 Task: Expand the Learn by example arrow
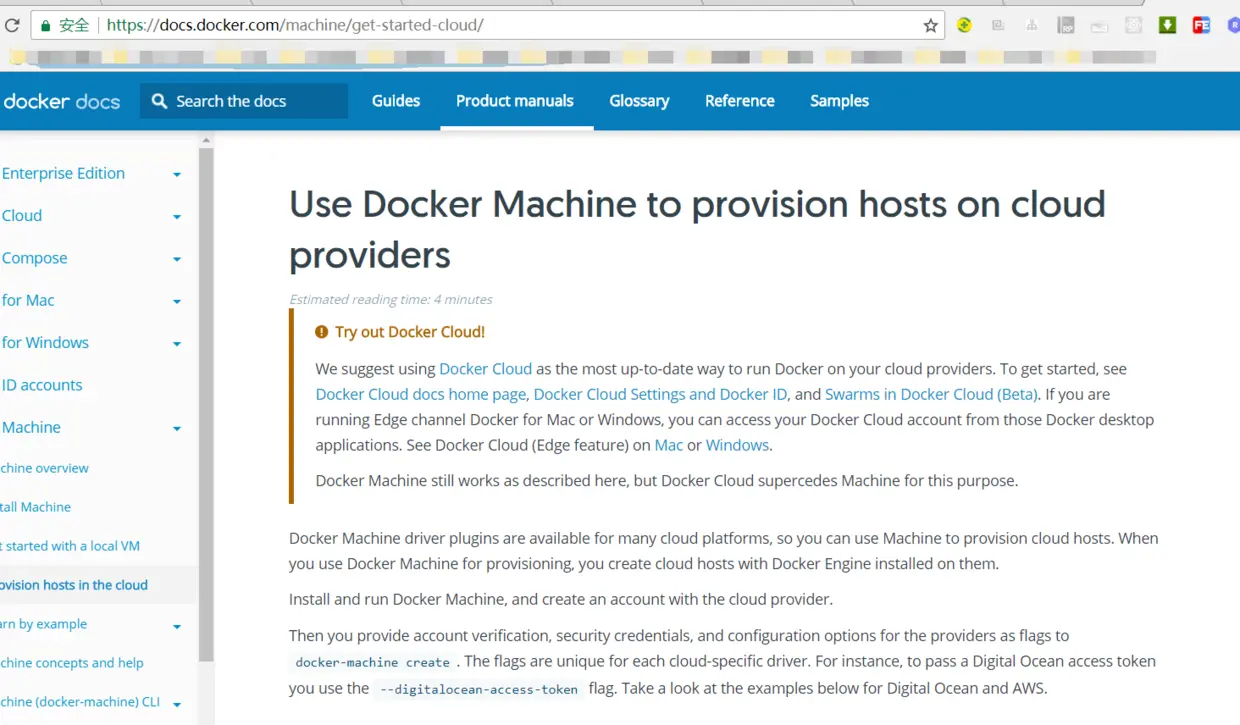177,627
